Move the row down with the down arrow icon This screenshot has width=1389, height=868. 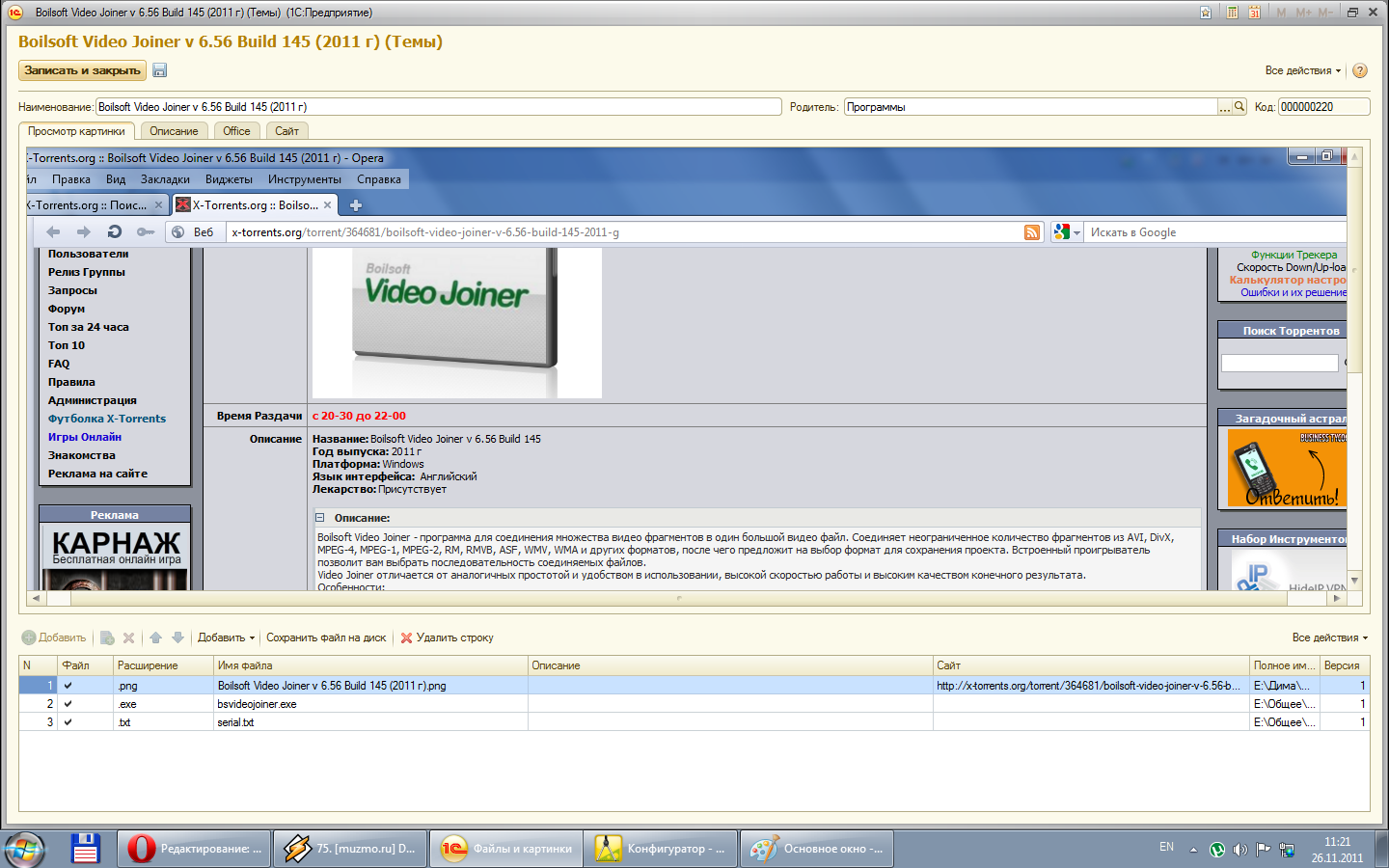pos(177,637)
